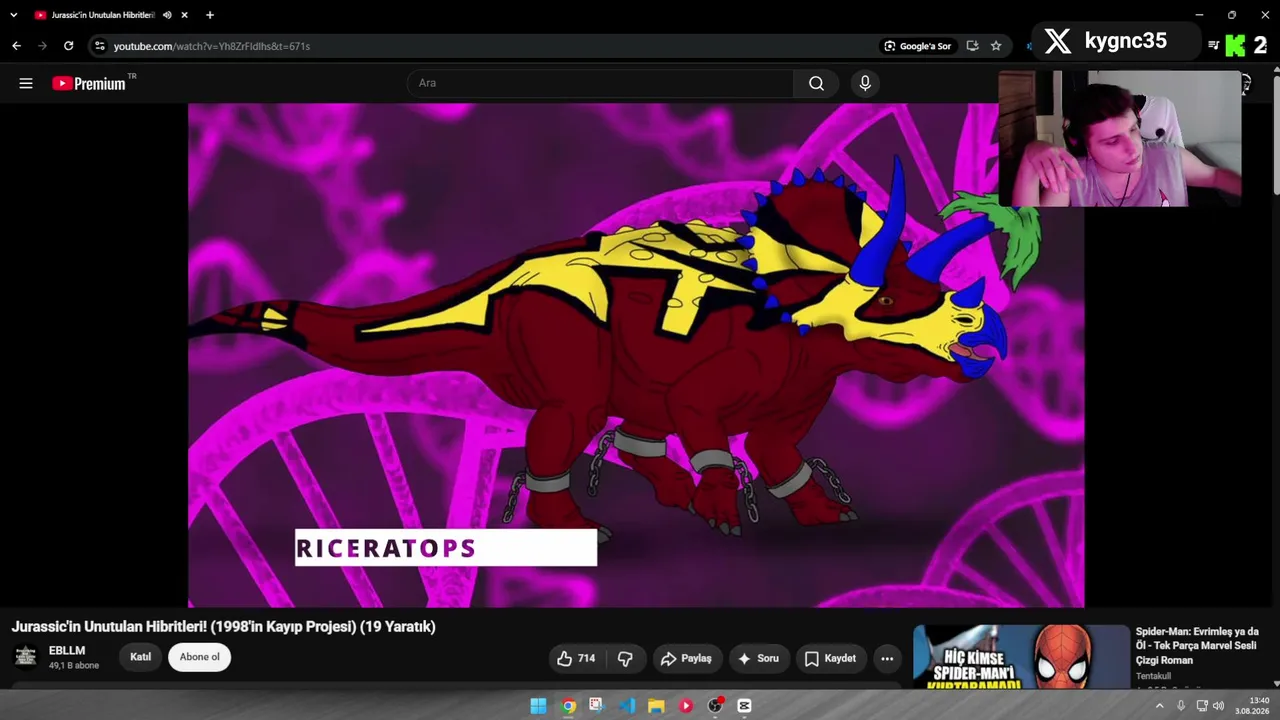Go forward with the browser forward arrow
The height and width of the screenshot is (720, 1280).
point(42,46)
